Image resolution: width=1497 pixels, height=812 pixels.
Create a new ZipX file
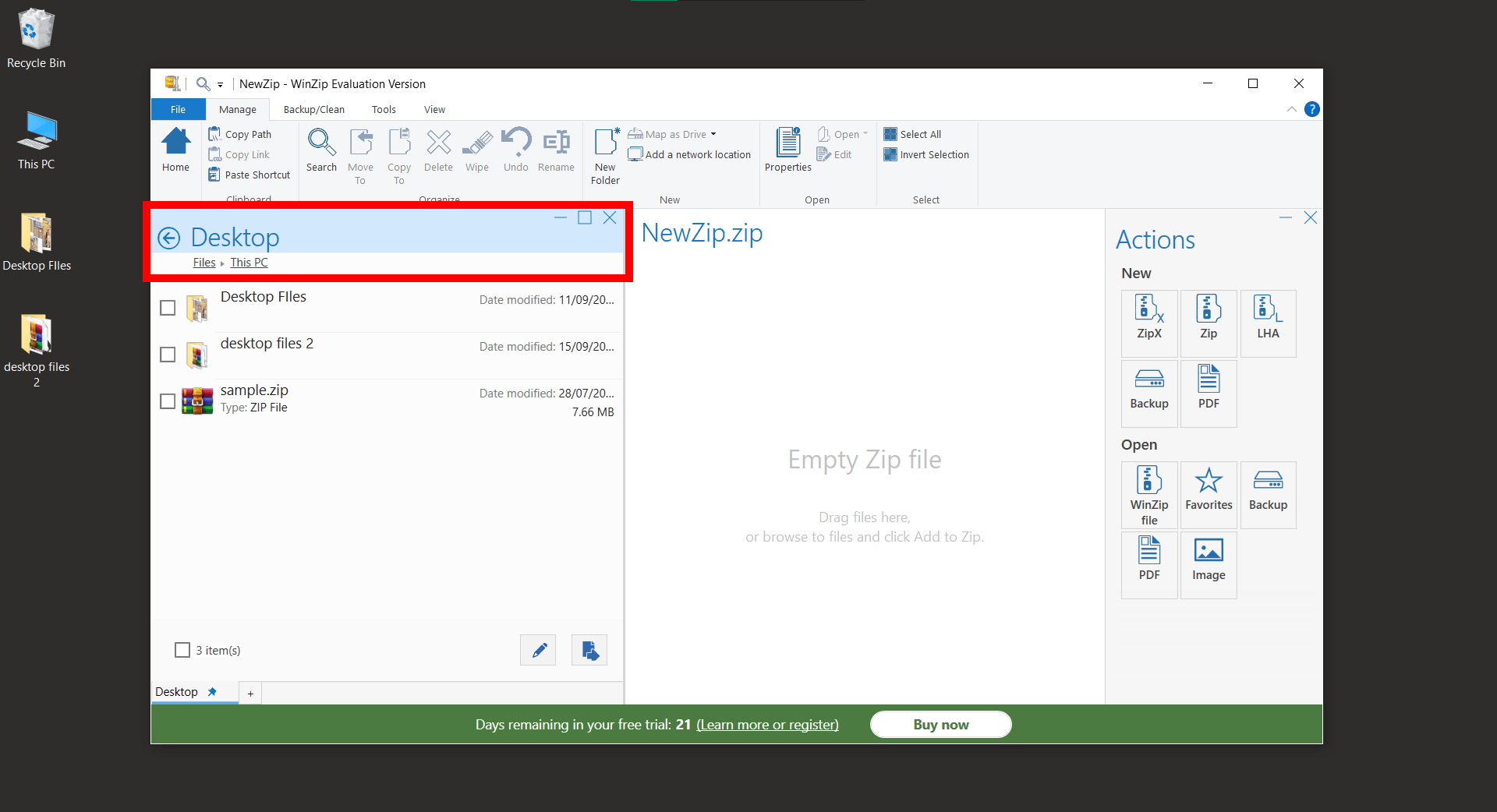click(x=1148, y=323)
